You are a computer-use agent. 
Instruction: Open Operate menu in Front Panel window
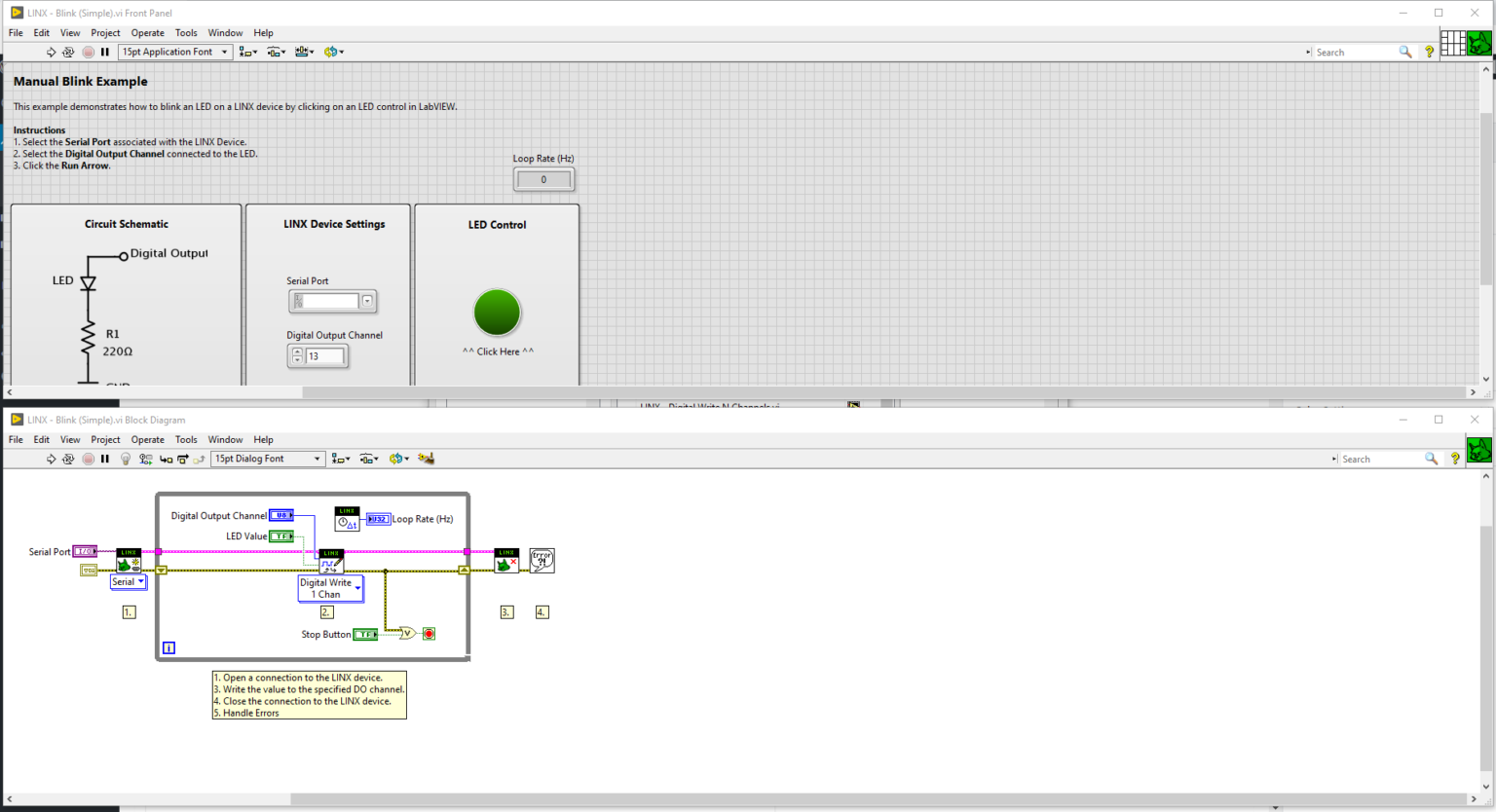(147, 33)
